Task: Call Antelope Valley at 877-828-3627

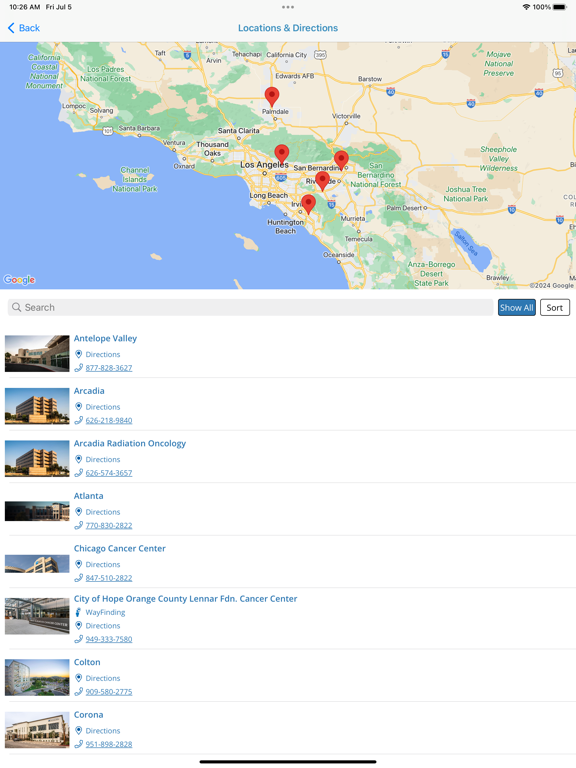Action: click(x=109, y=368)
